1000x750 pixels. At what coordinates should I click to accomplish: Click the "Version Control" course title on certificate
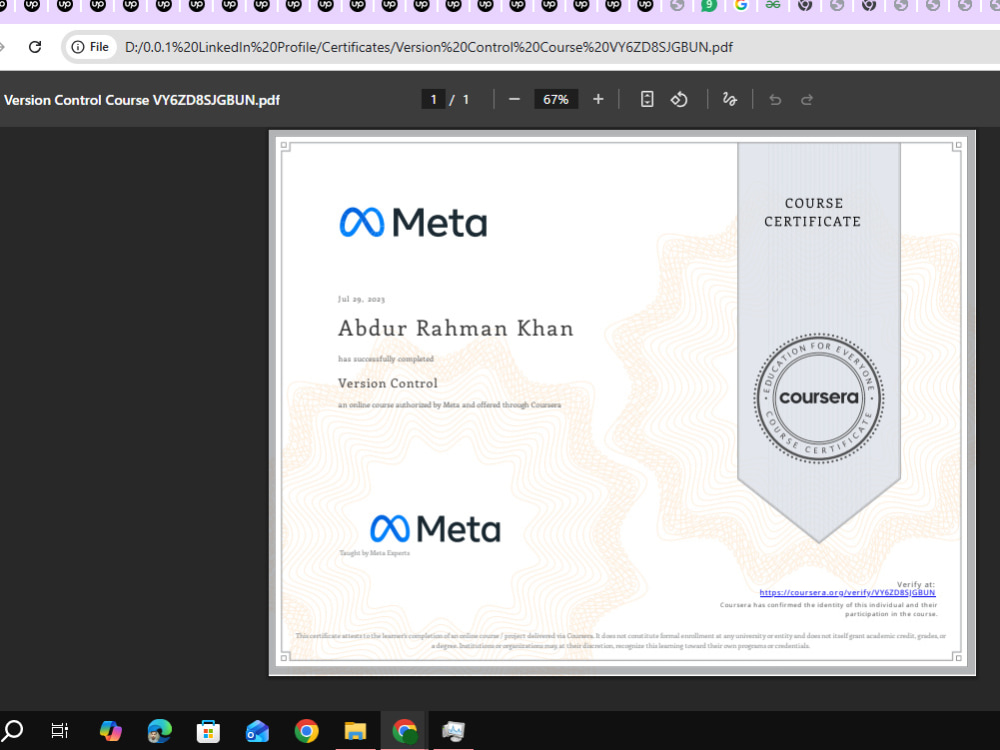click(x=388, y=383)
